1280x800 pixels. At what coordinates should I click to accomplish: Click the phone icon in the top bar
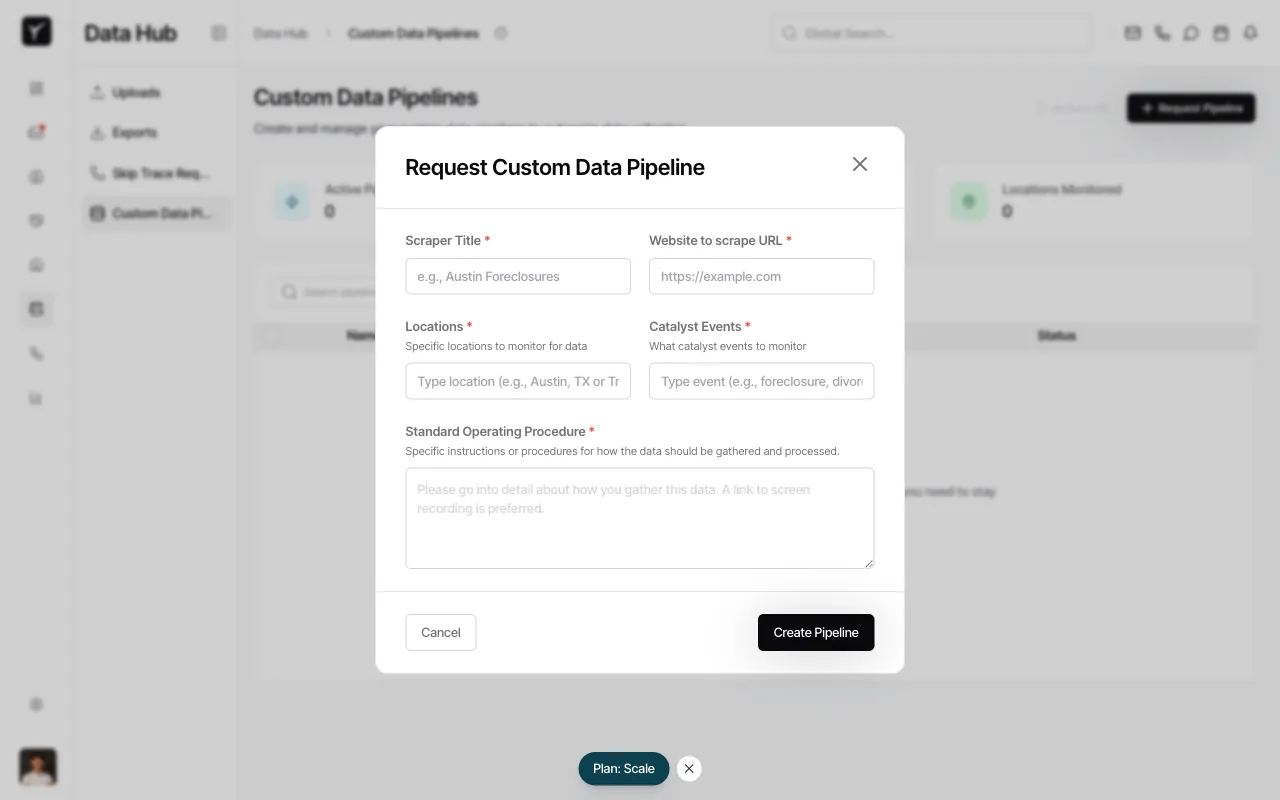[x=1162, y=33]
